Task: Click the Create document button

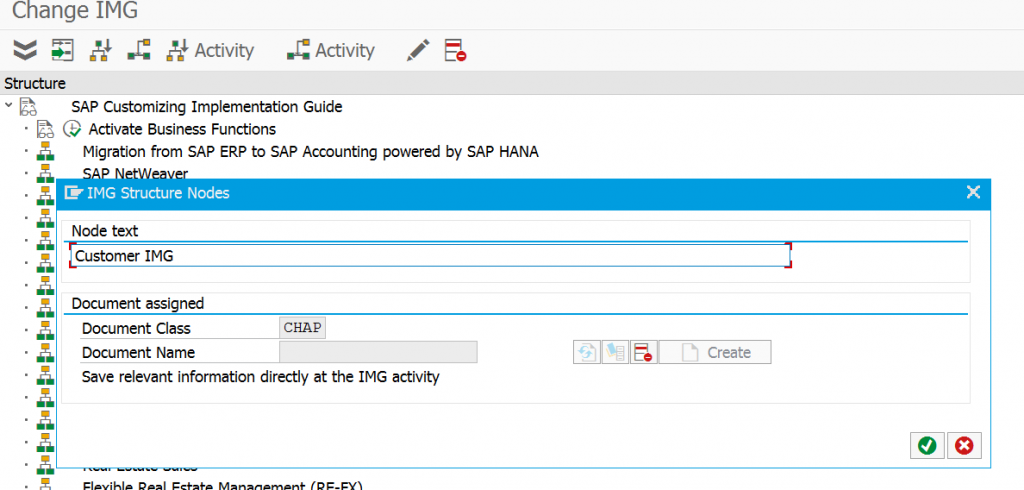Action: [x=715, y=352]
